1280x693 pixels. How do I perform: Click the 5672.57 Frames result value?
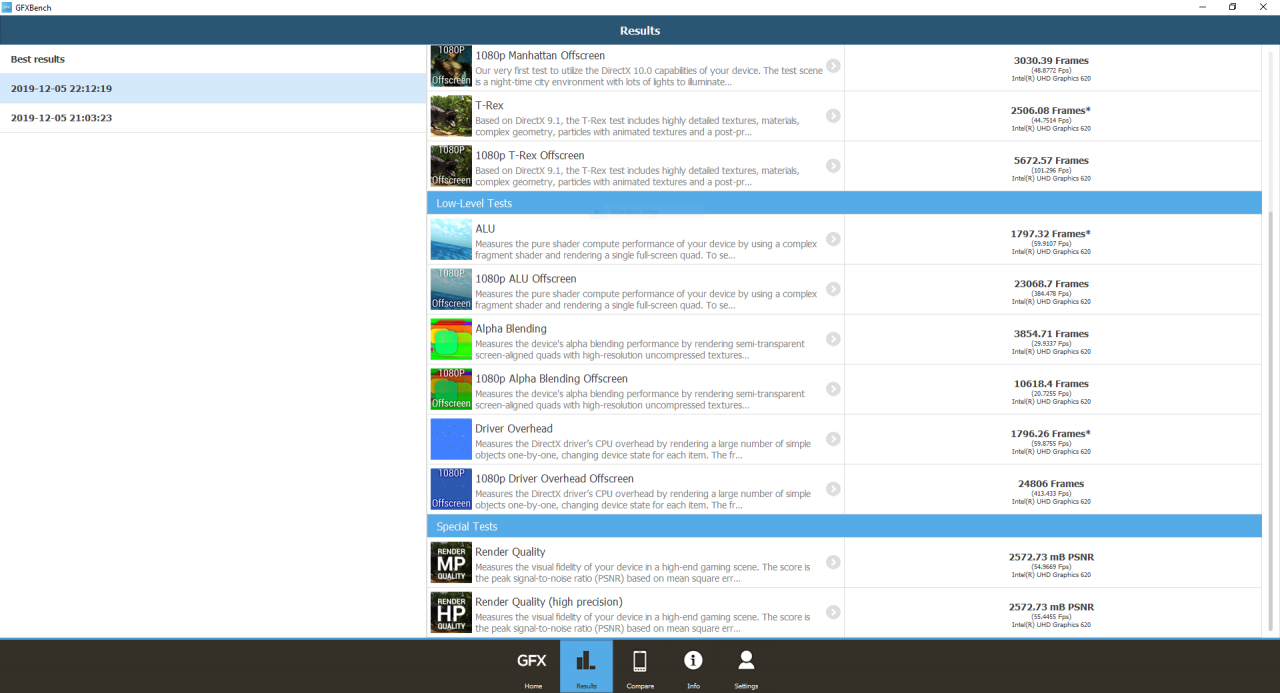click(1051, 160)
